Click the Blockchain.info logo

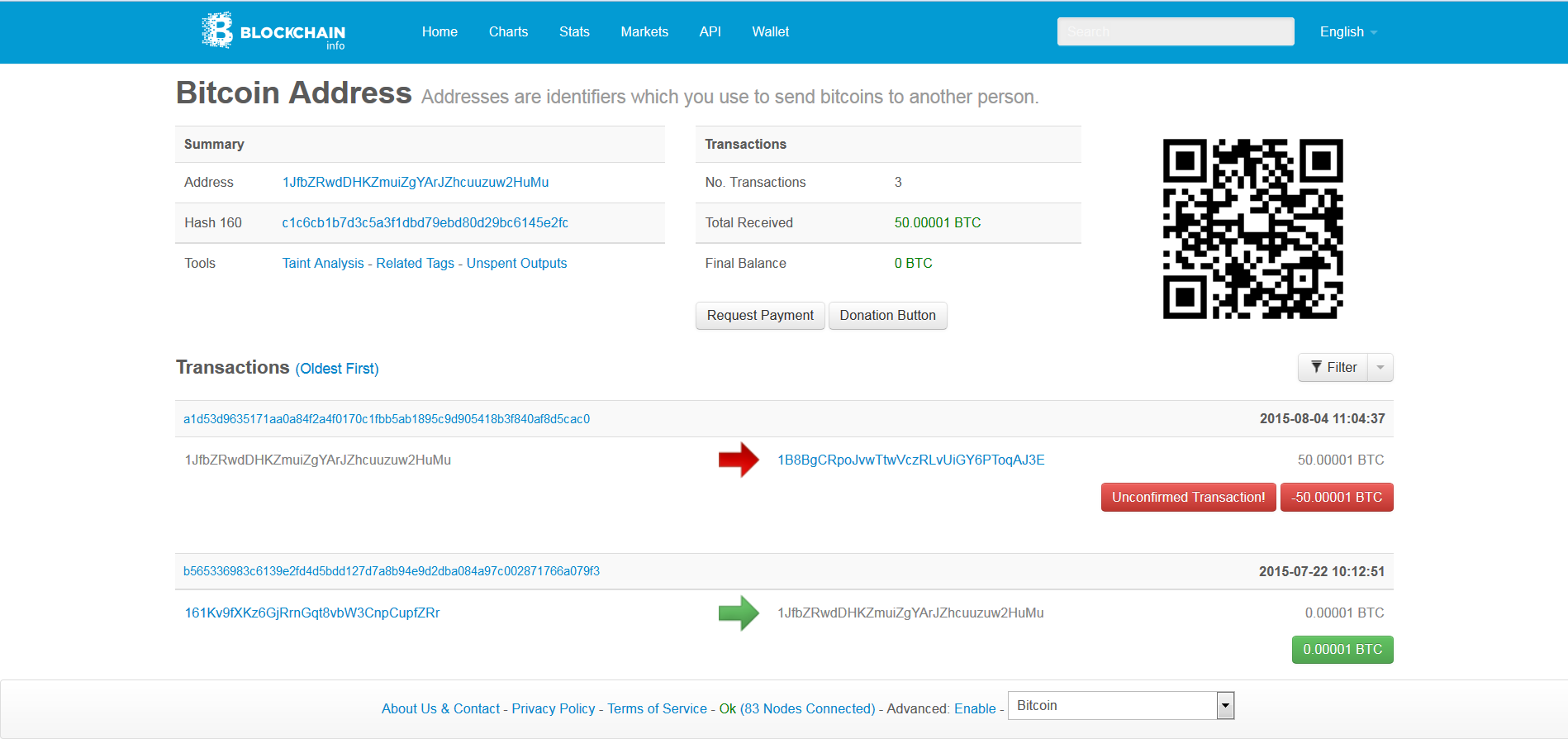(273, 31)
